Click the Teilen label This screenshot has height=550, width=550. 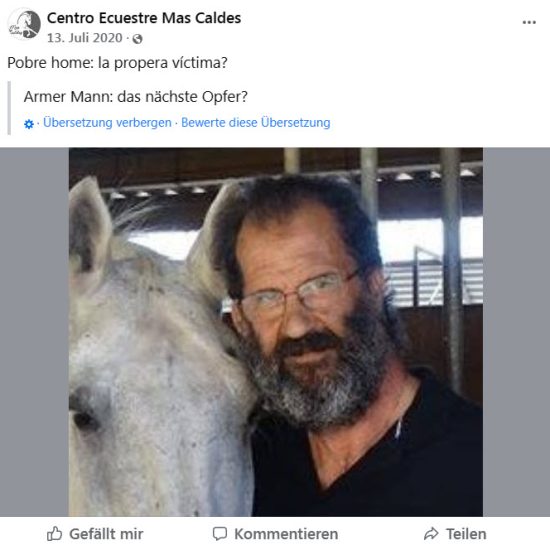pyautogui.click(x=466, y=534)
